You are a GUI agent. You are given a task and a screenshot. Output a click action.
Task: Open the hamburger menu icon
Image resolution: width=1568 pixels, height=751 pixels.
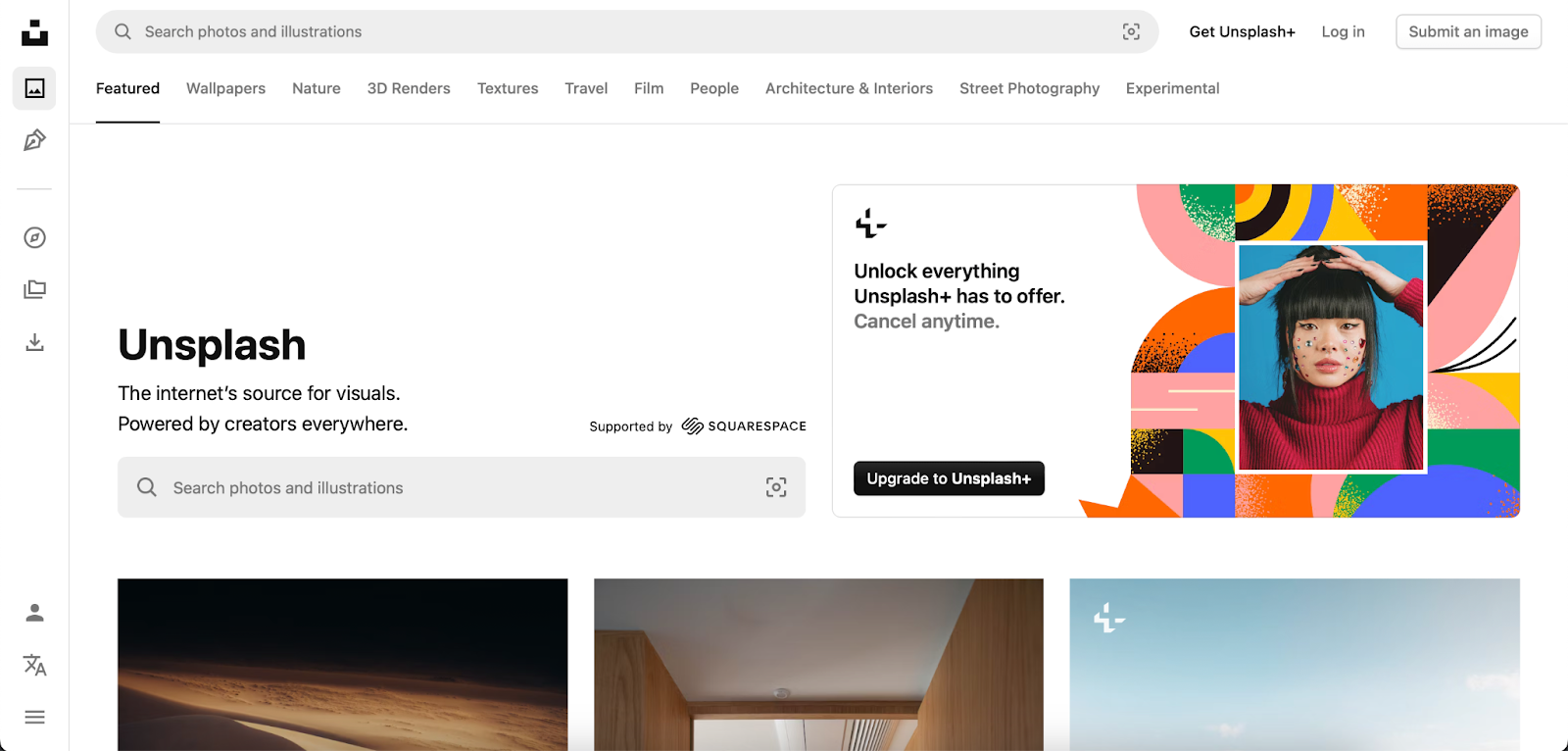click(34, 717)
